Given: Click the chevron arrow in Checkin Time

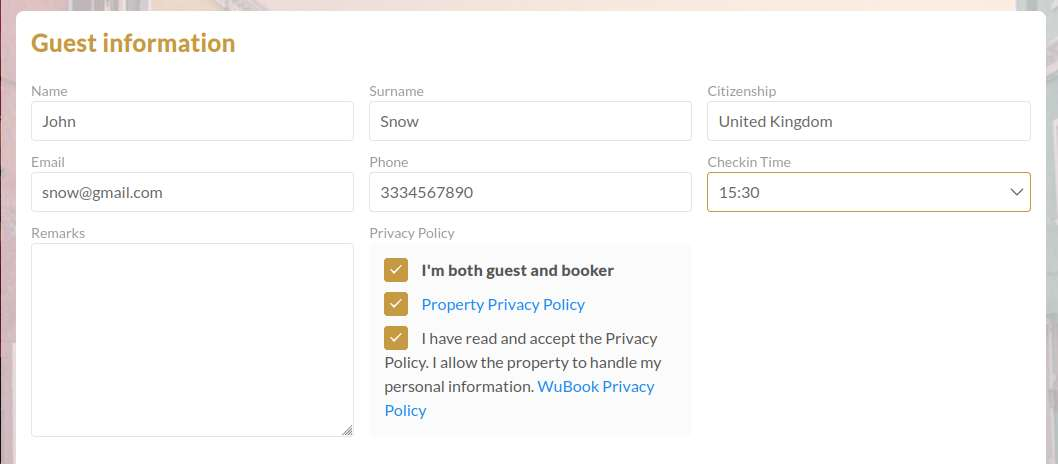Looking at the screenshot, I should point(1016,192).
